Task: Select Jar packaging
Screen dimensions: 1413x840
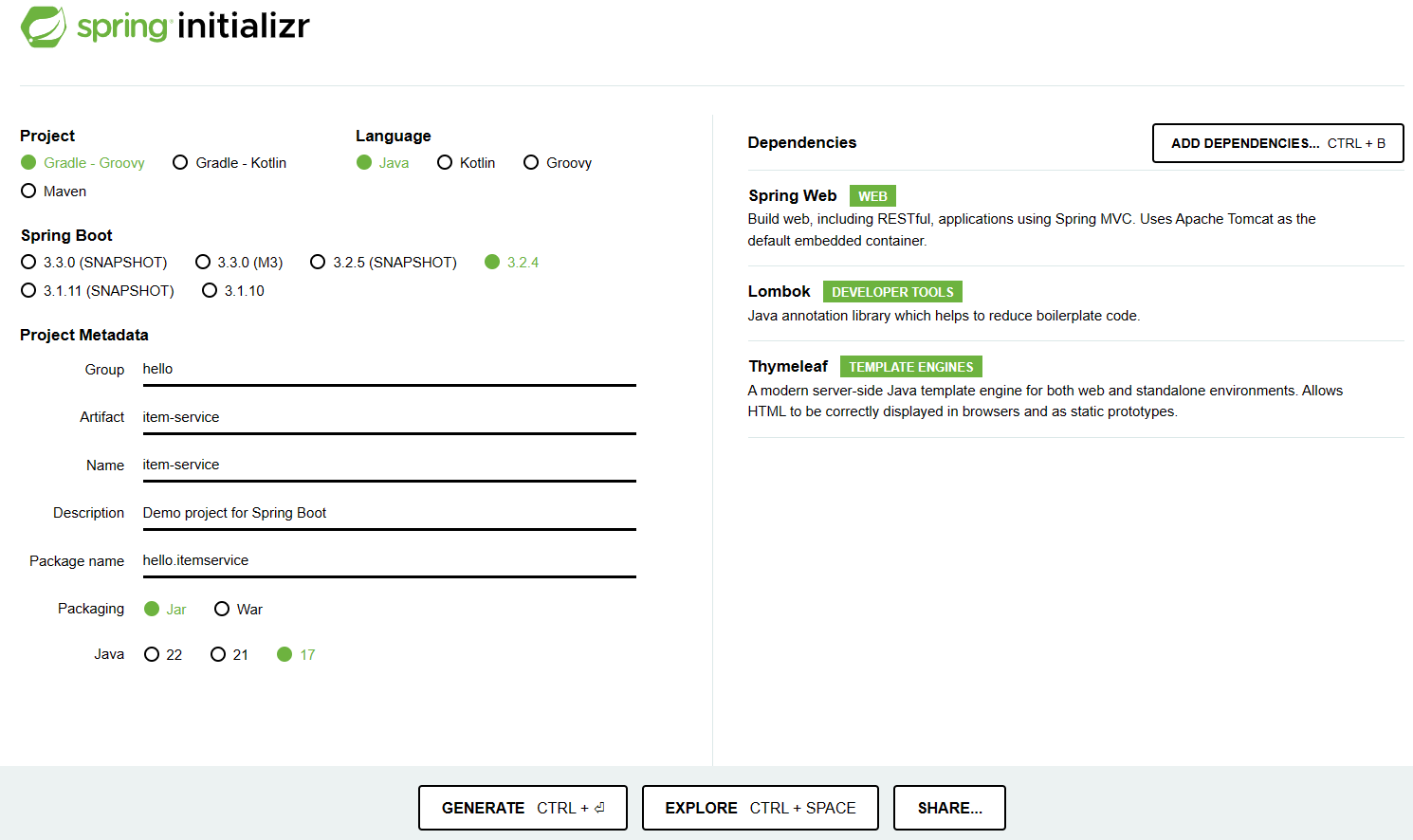Action: click(165, 610)
